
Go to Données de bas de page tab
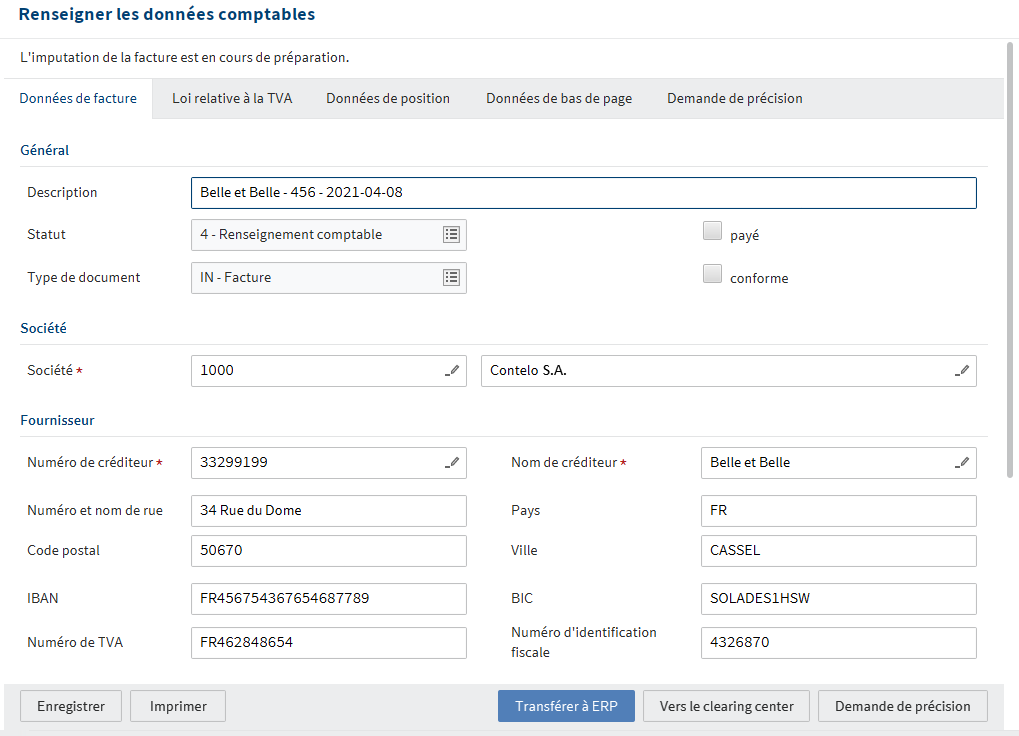click(x=559, y=98)
